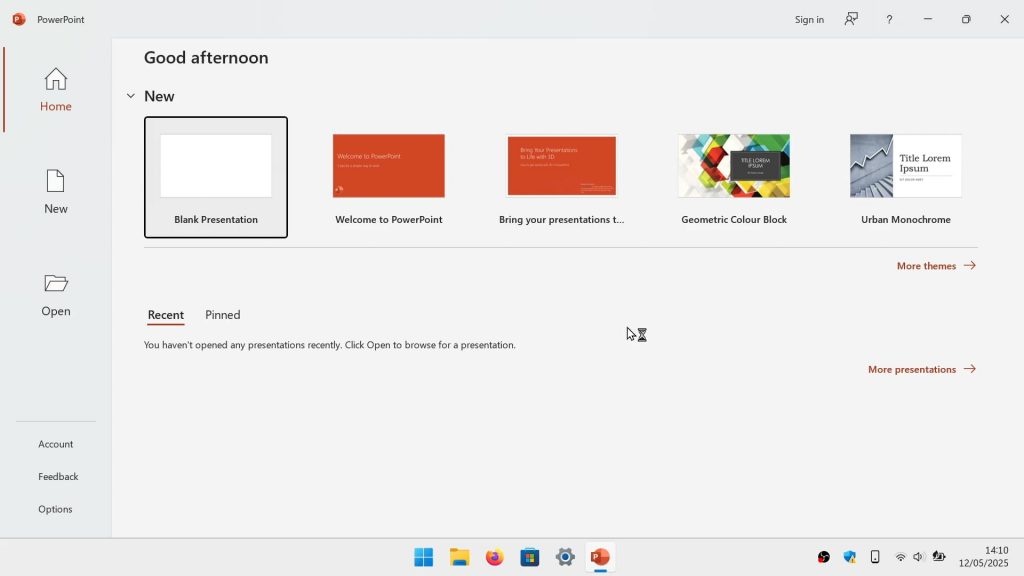Image resolution: width=1024 pixels, height=576 pixels.
Task: Click the red and black tray icon
Action: click(824, 557)
